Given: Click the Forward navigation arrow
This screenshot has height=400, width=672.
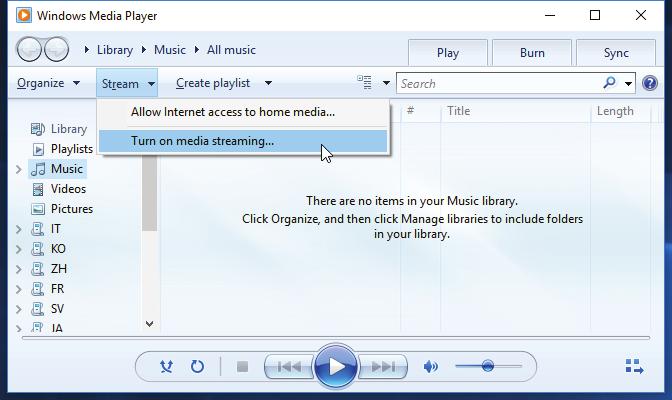Looking at the screenshot, I should pyautogui.click(x=57, y=50).
